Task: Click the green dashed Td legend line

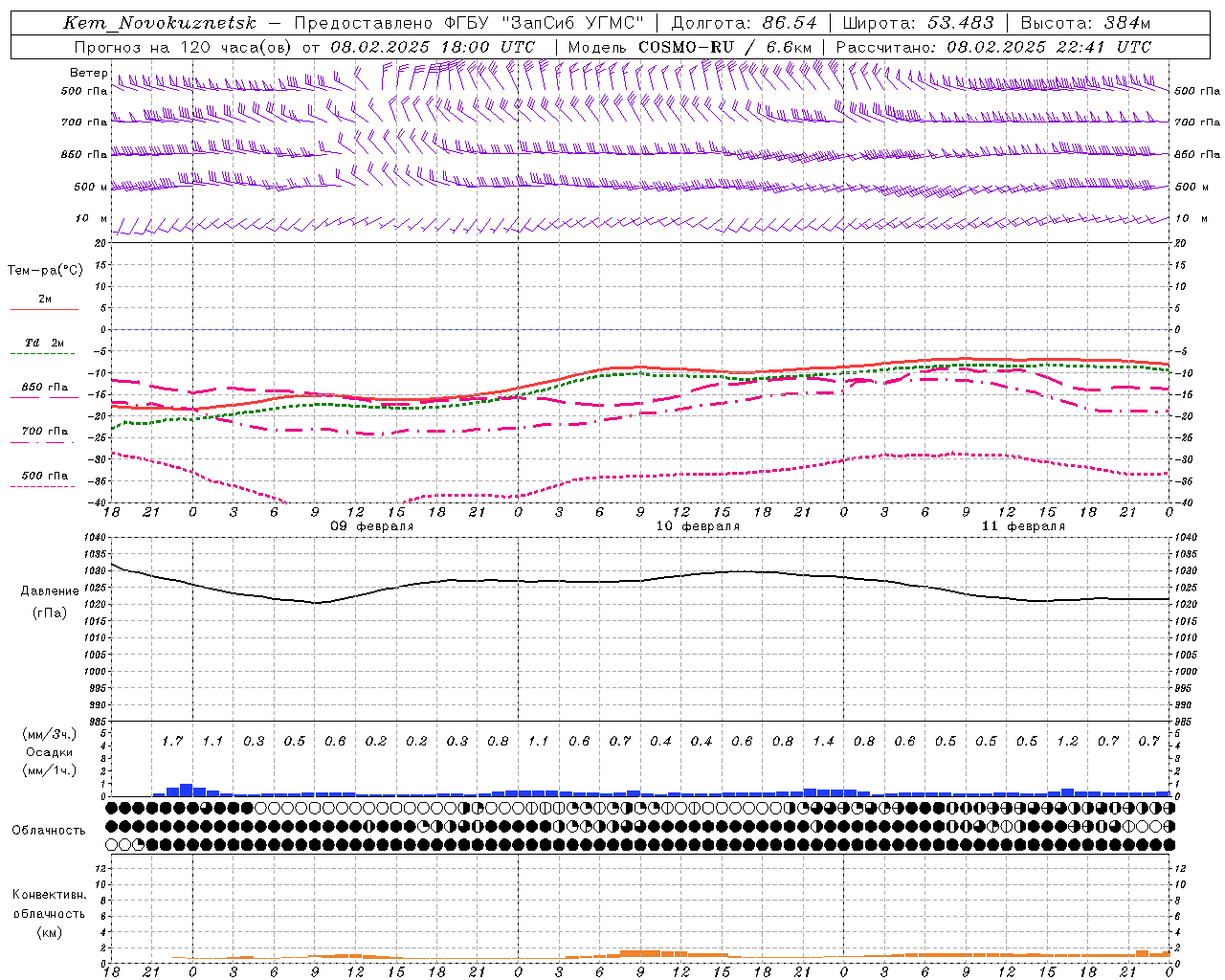Action: pos(44,354)
